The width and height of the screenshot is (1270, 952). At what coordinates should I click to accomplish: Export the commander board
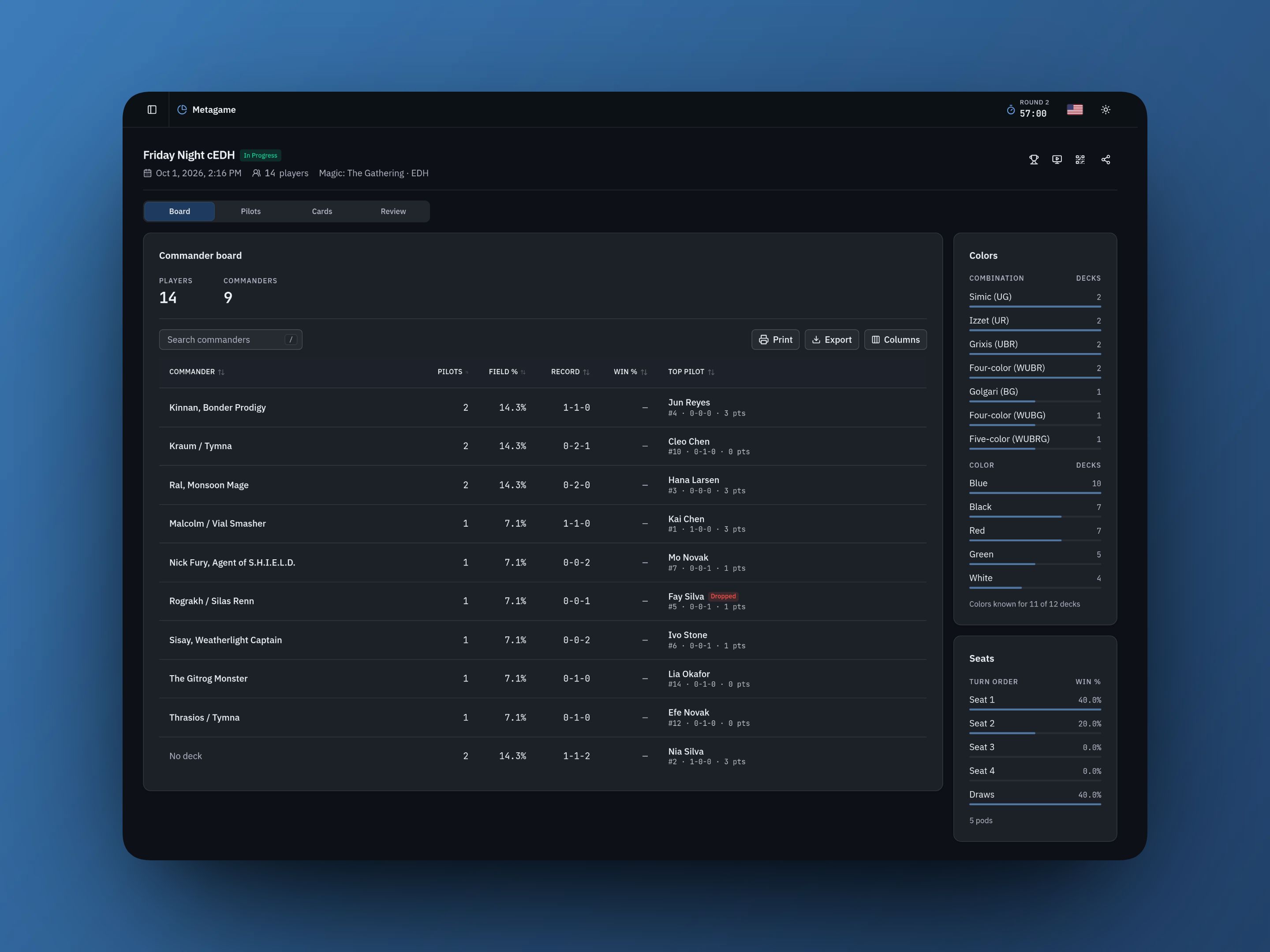[x=832, y=340]
